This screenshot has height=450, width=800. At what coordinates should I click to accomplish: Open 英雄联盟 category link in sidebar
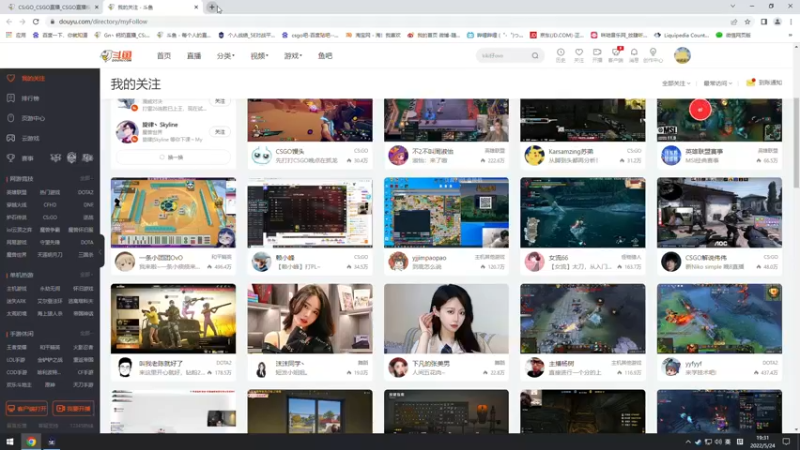(16, 192)
